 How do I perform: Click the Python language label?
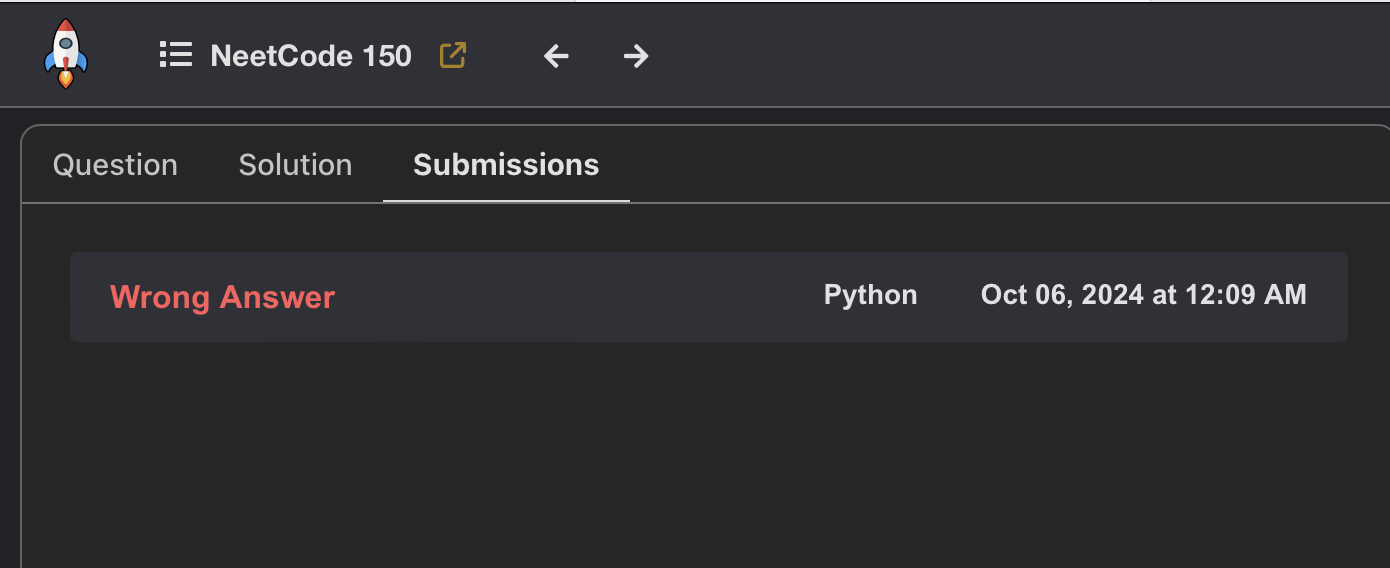(870, 295)
